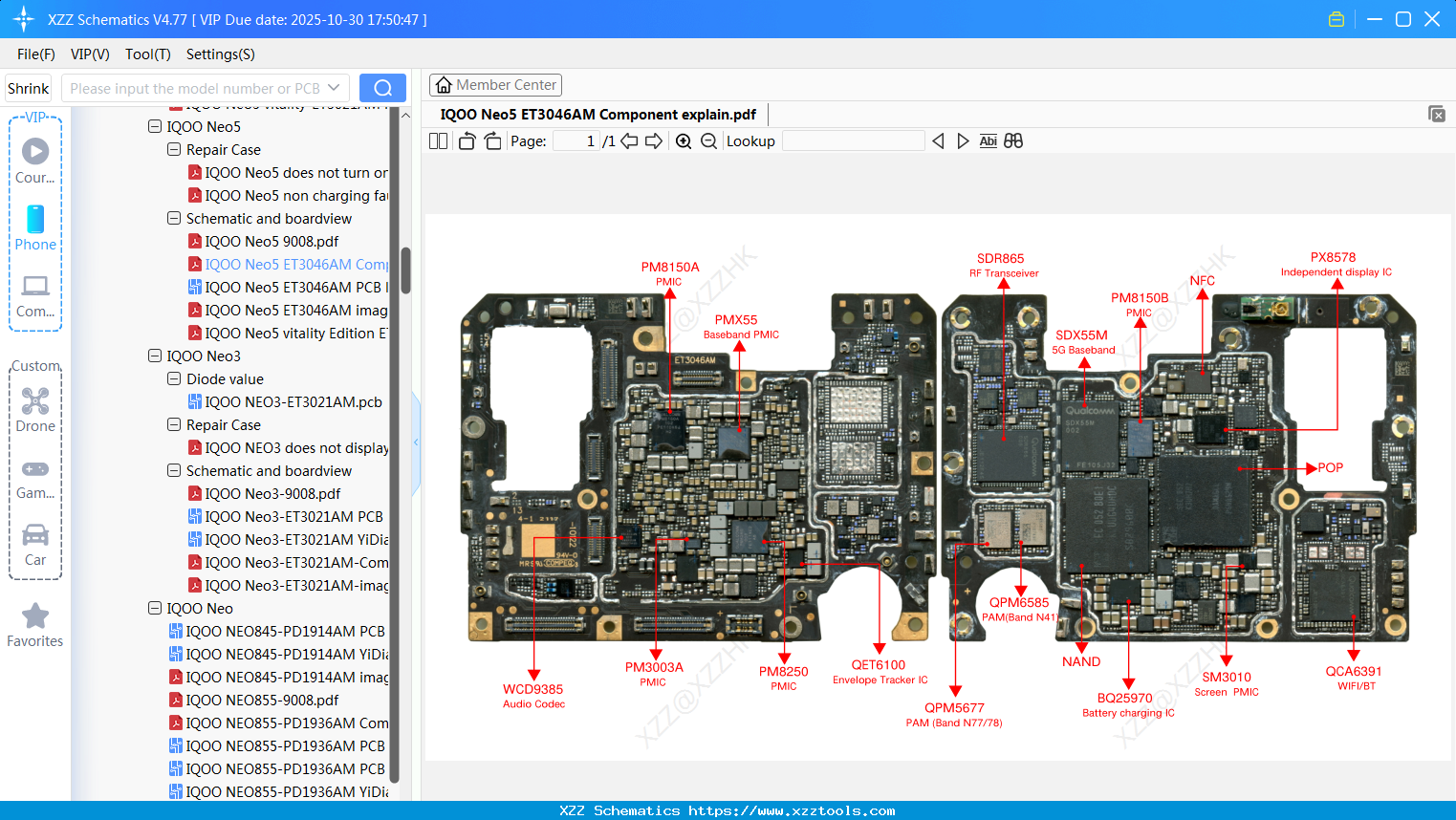
Task: Collapse the Repair Case section under IQOO Neo5
Action: [x=174, y=149]
